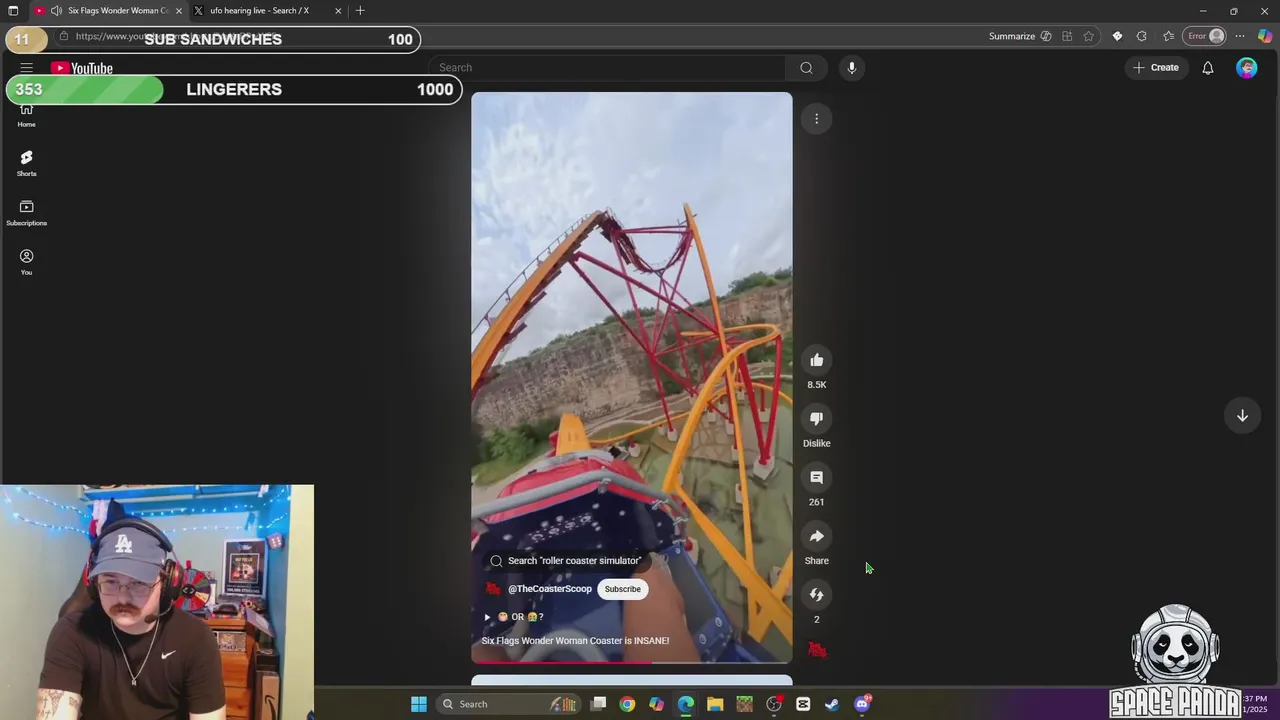This screenshot has width=1280, height=720.
Task: Share the Short video
Action: tap(816, 537)
